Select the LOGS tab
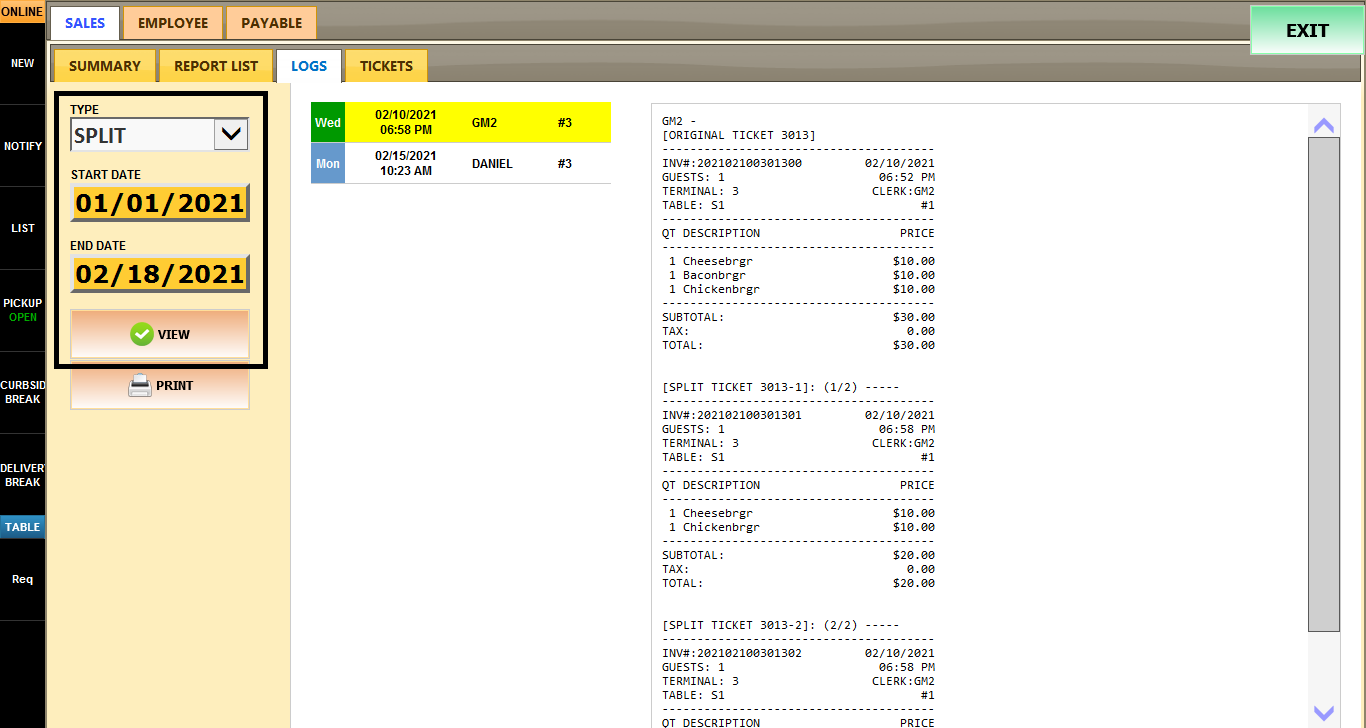The height and width of the screenshot is (728, 1366). click(309, 66)
